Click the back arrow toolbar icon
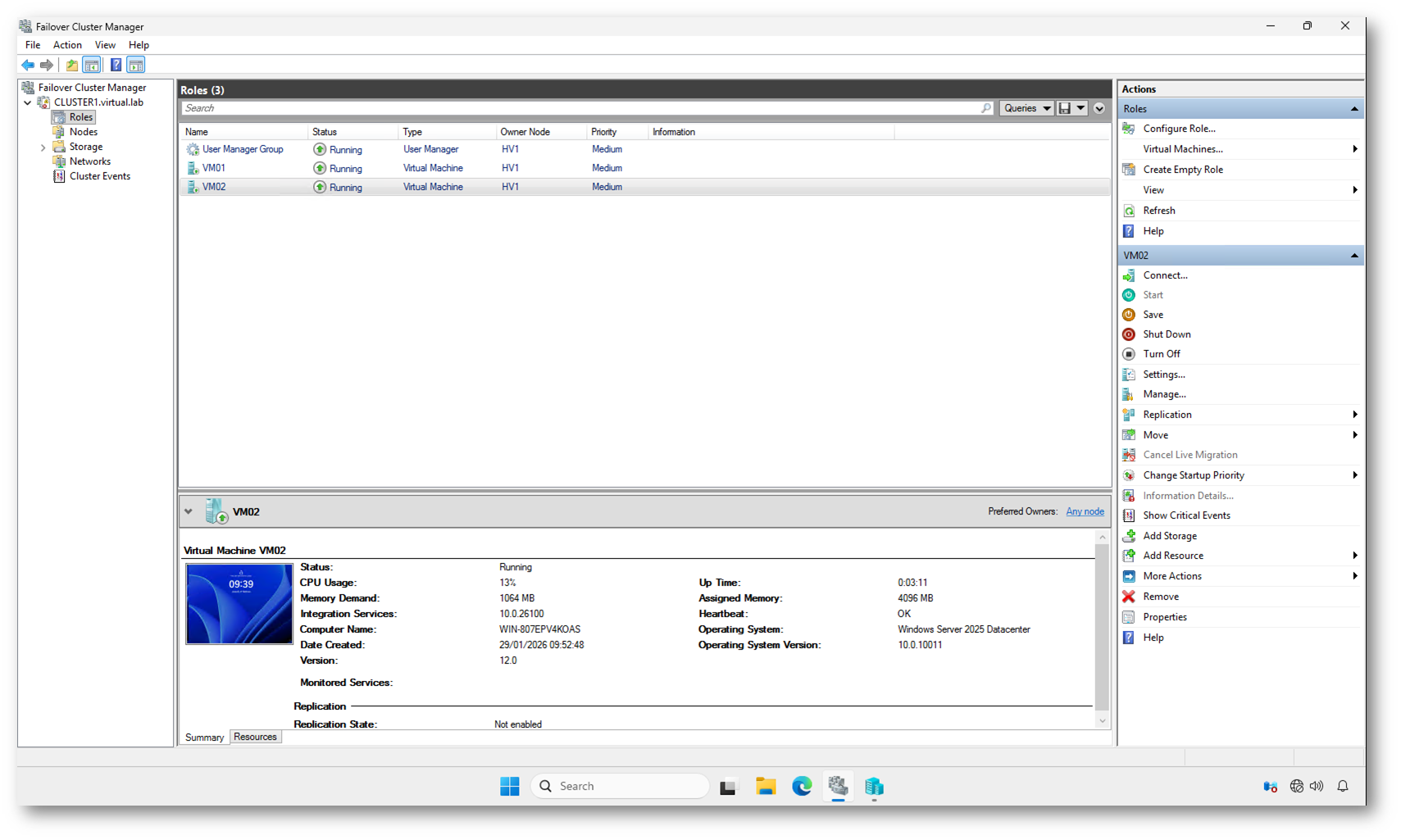 pyautogui.click(x=28, y=65)
